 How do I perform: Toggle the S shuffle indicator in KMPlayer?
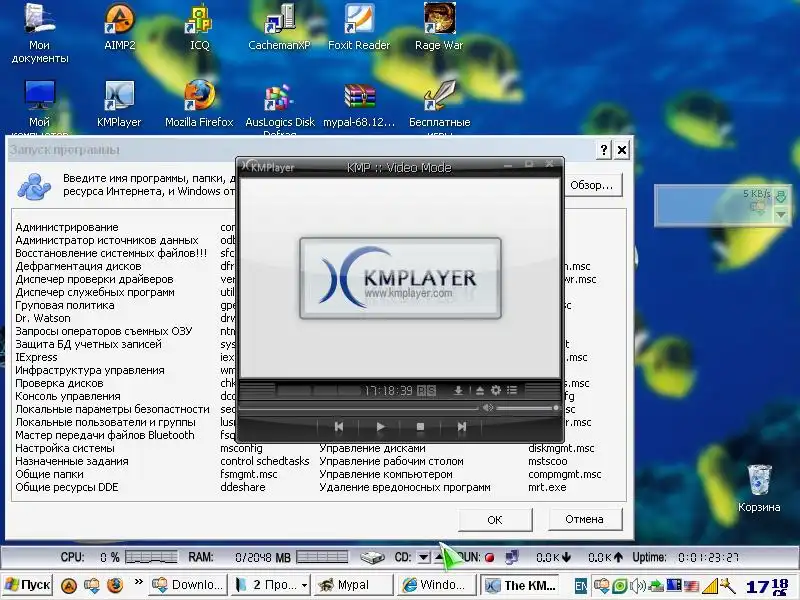click(x=432, y=391)
